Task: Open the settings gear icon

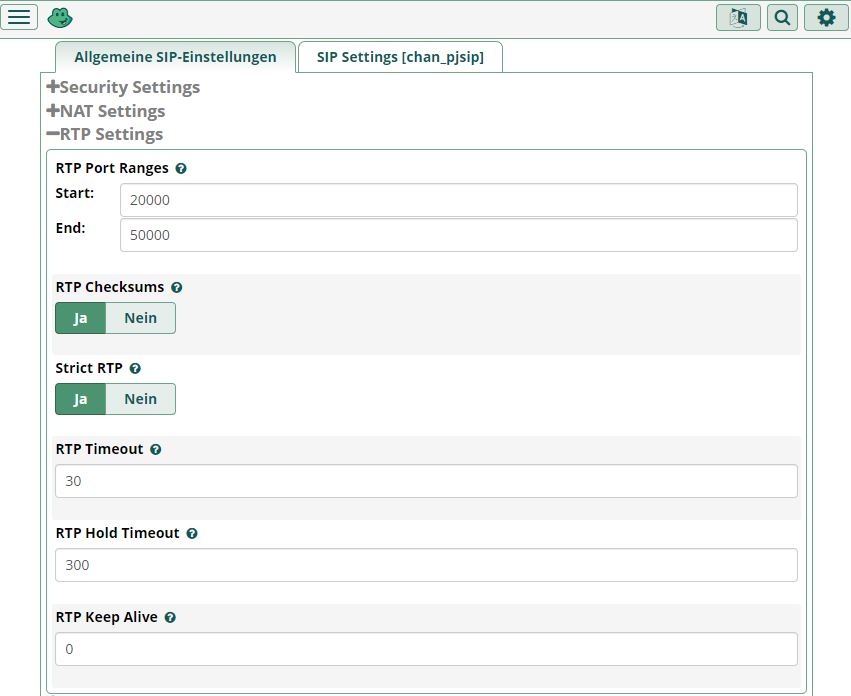Action: [826, 17]
